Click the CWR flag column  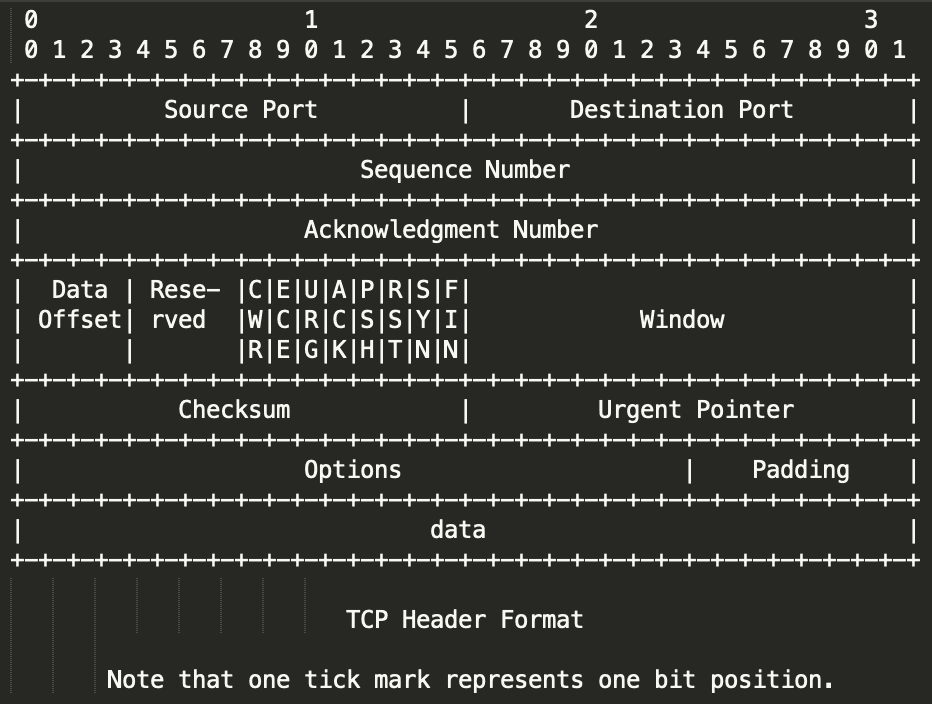[255, 320]
